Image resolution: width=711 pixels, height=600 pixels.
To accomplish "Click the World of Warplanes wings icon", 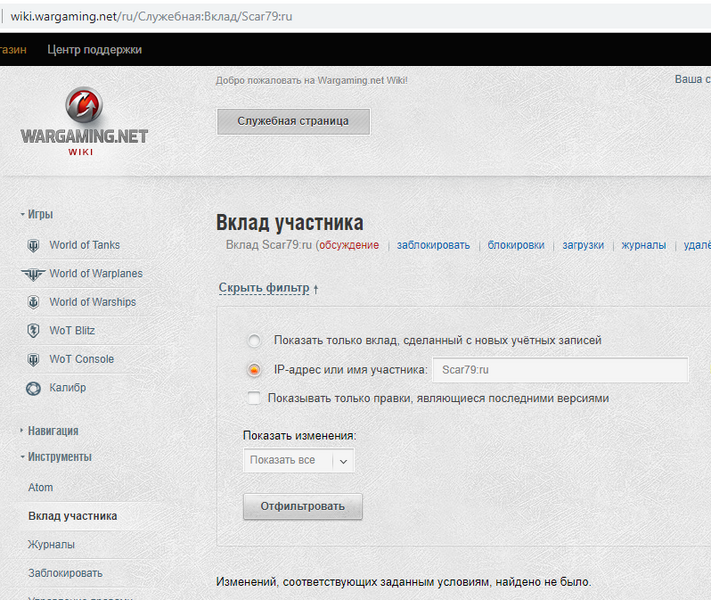I will (x=32, y=274).
